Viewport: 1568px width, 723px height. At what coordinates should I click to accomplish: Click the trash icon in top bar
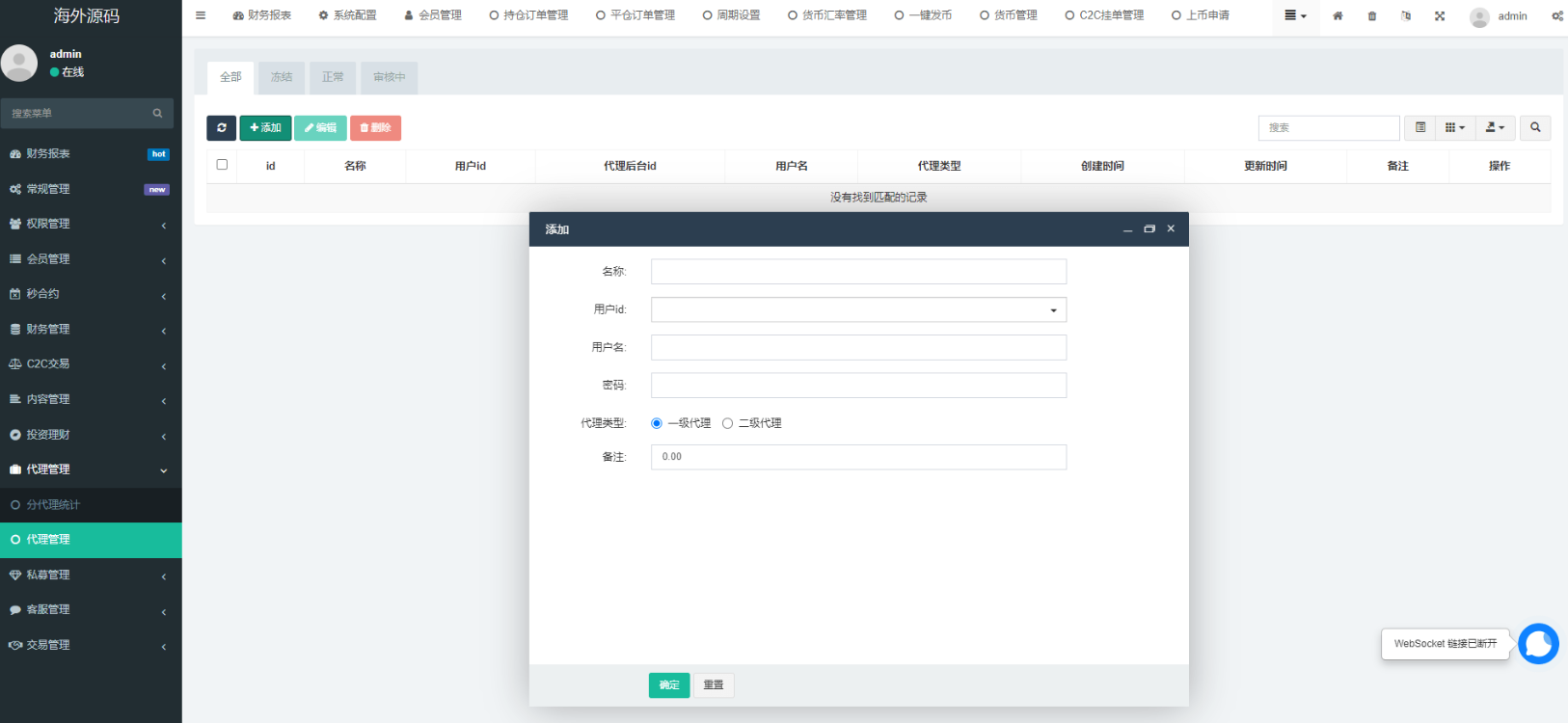click(x=1372, y=16)
